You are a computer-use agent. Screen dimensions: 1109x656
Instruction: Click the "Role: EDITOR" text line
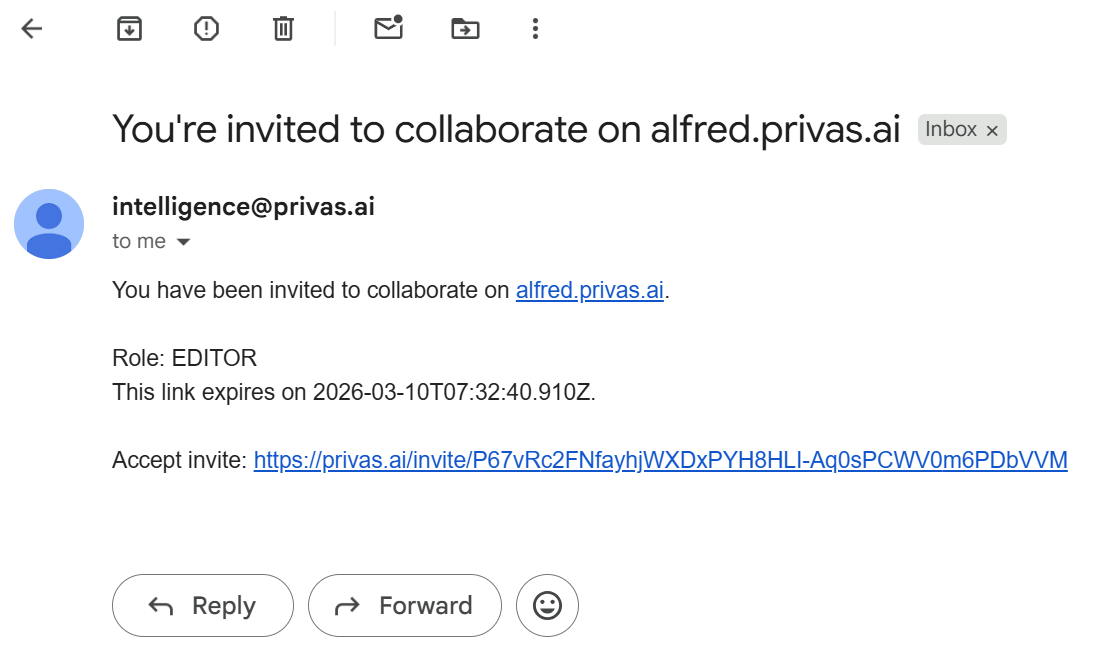pyautogui.click(x=184, y=358)
